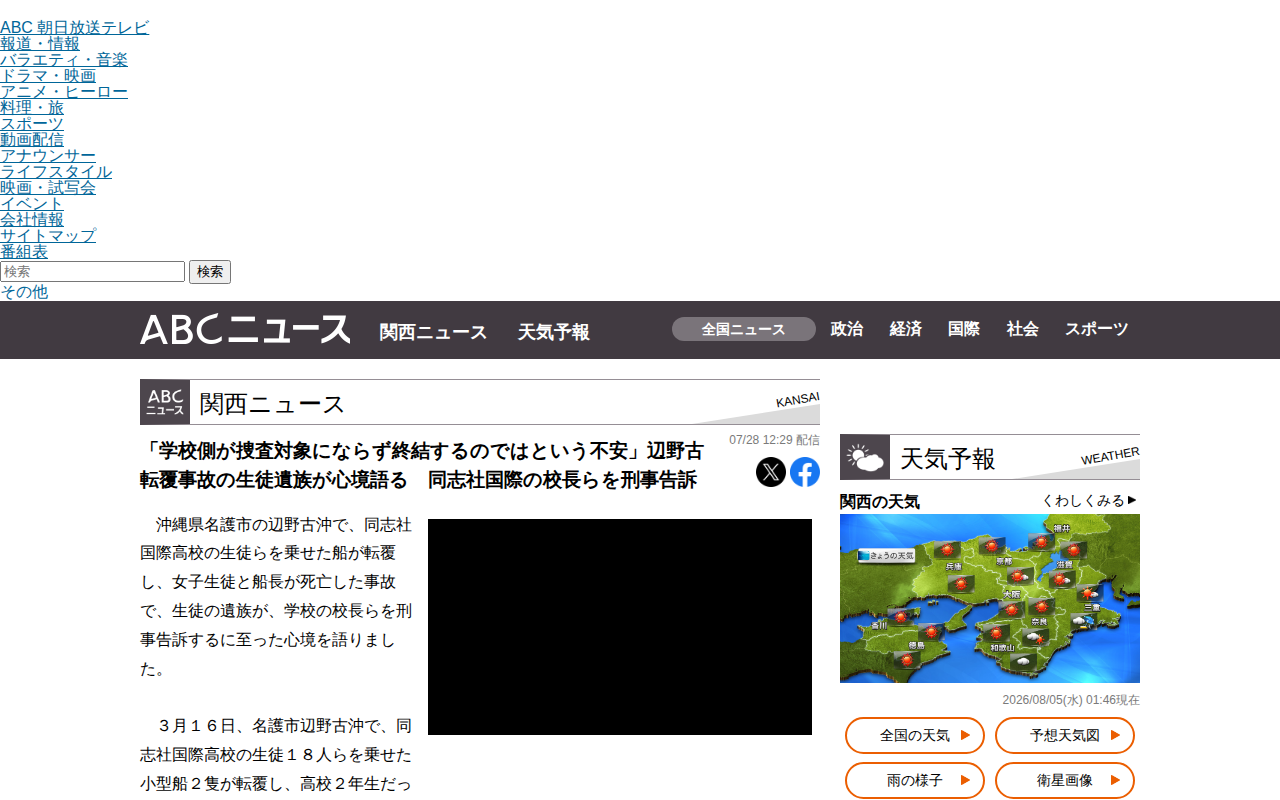Click the ABC News Kansai section badge
The width and height of the screenshot is (1280, 800).
click(x=165, y=402)
